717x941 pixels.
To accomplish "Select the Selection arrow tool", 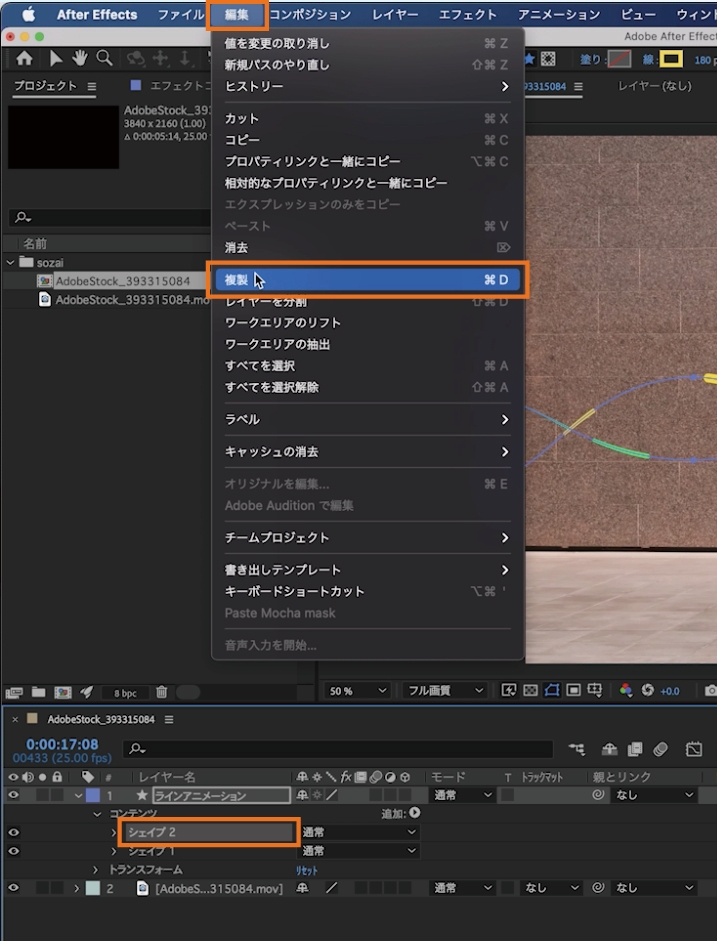I will tap(56, 58).
